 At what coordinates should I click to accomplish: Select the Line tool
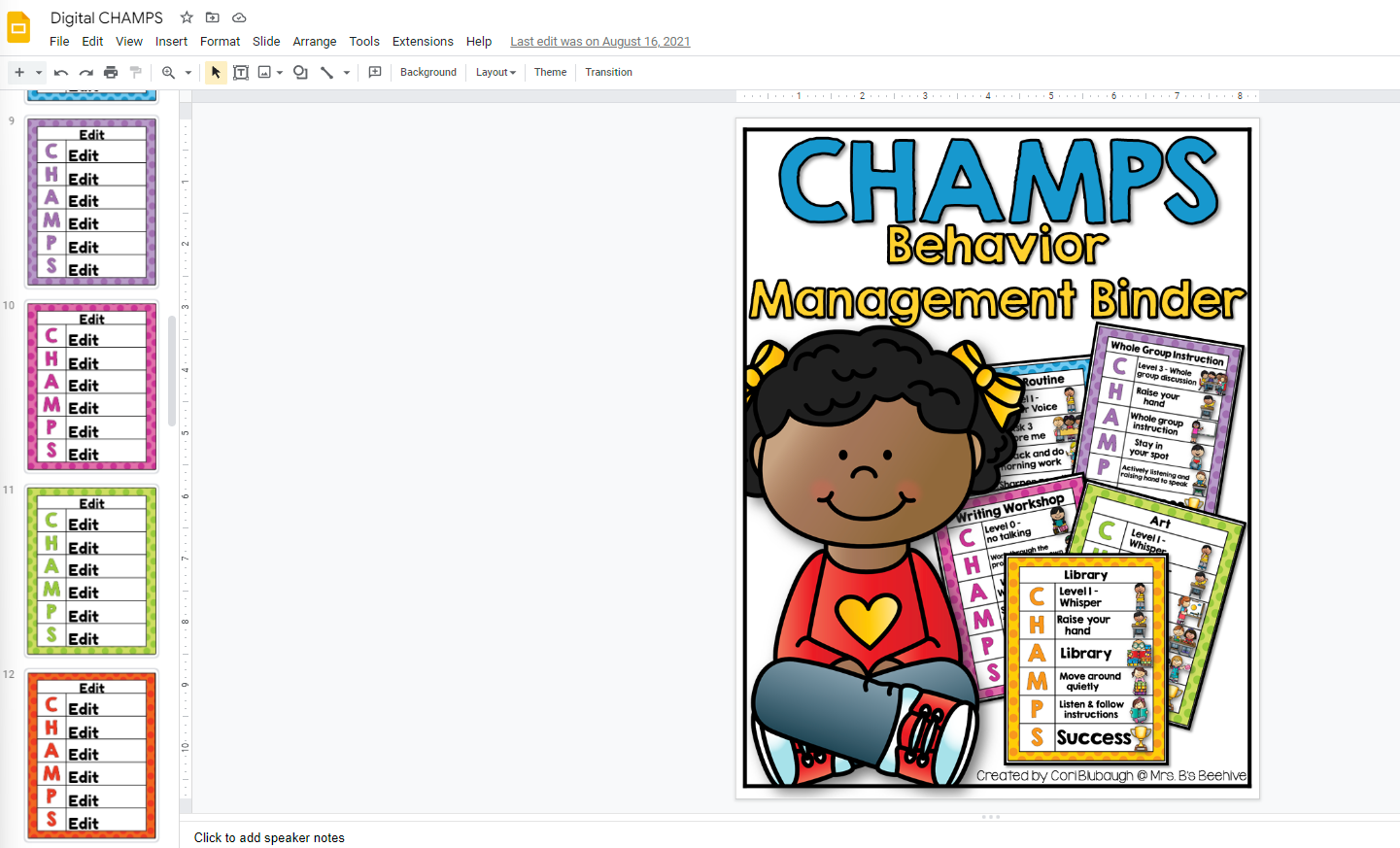click(x=327, y=72)
